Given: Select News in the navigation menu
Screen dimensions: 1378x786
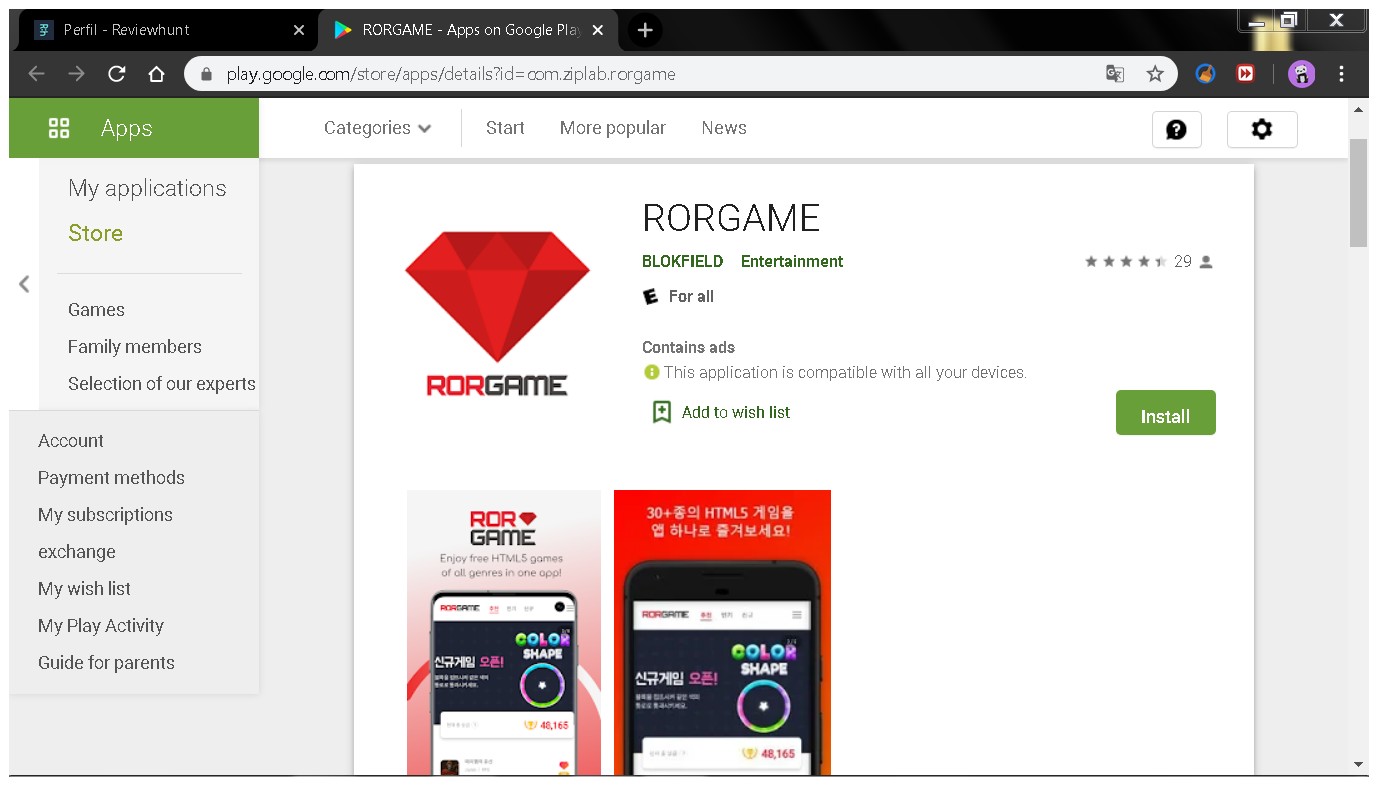Looking at the screenshot, I should point(724,127).
